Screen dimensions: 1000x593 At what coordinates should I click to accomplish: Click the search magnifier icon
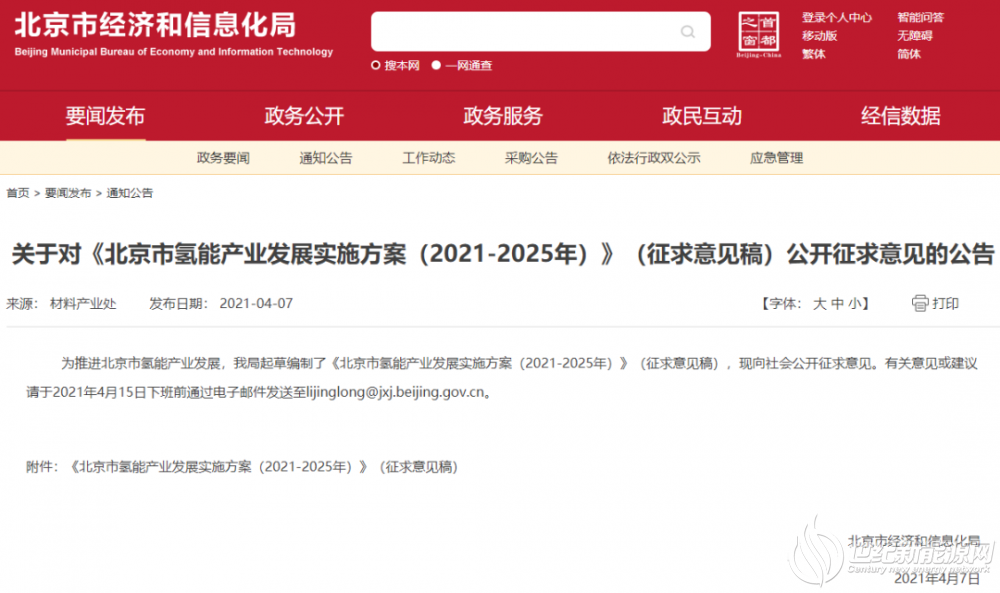pos(688,31)
